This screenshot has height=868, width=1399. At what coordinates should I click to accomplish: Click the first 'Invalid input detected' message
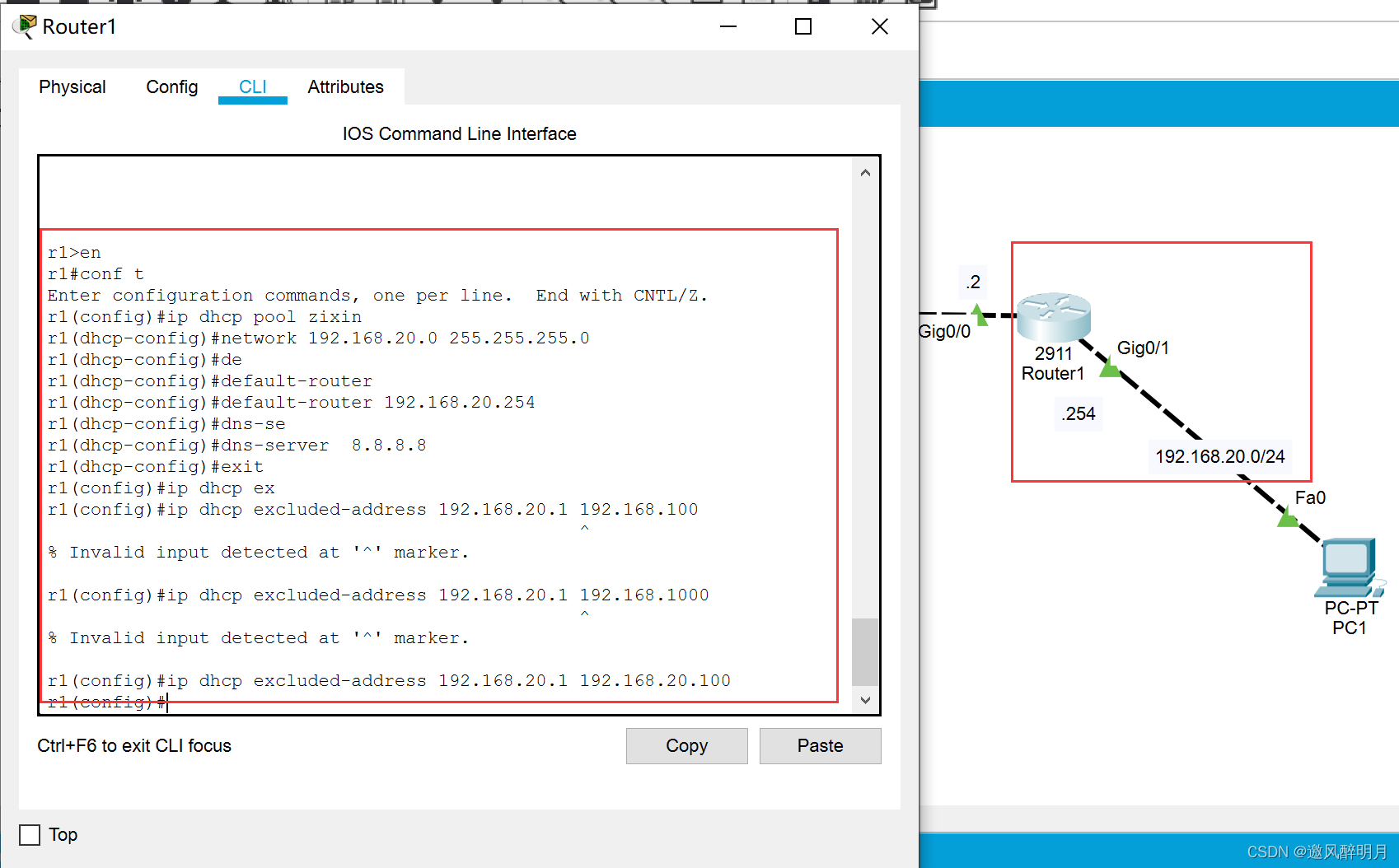(x=258, y=553)
